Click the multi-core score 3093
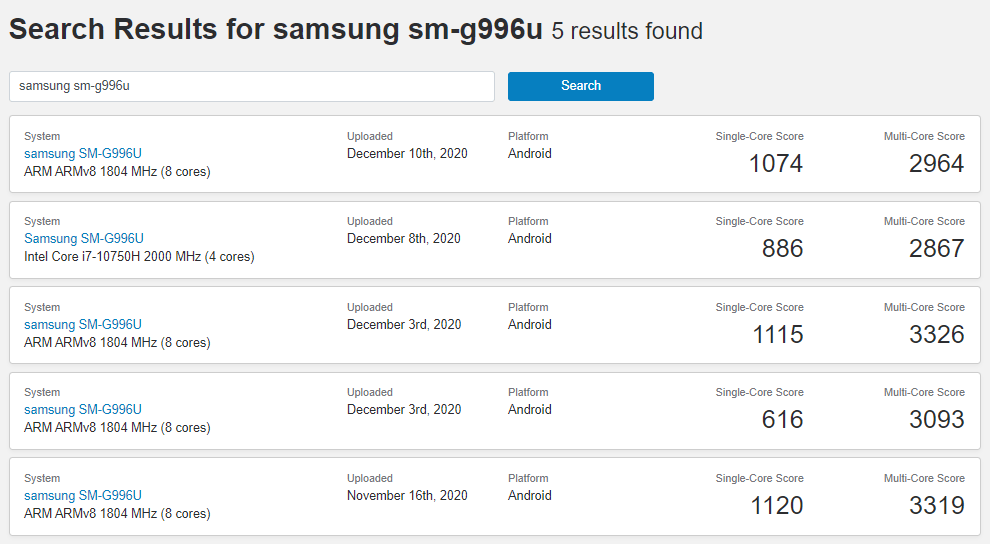This screenshot has width=990, height=544. pos(936,419)
